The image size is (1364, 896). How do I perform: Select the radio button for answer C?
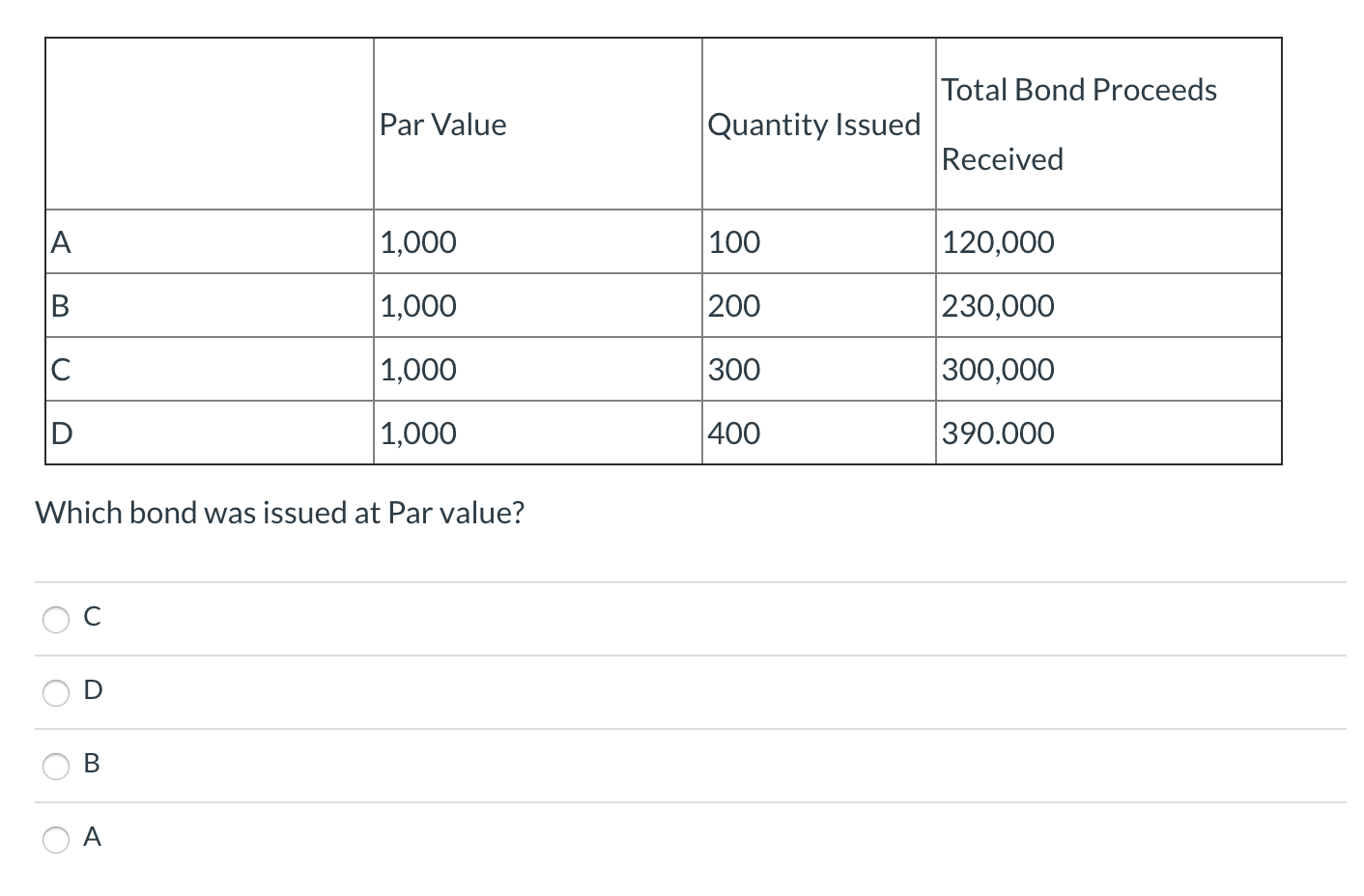coord(56,619)
